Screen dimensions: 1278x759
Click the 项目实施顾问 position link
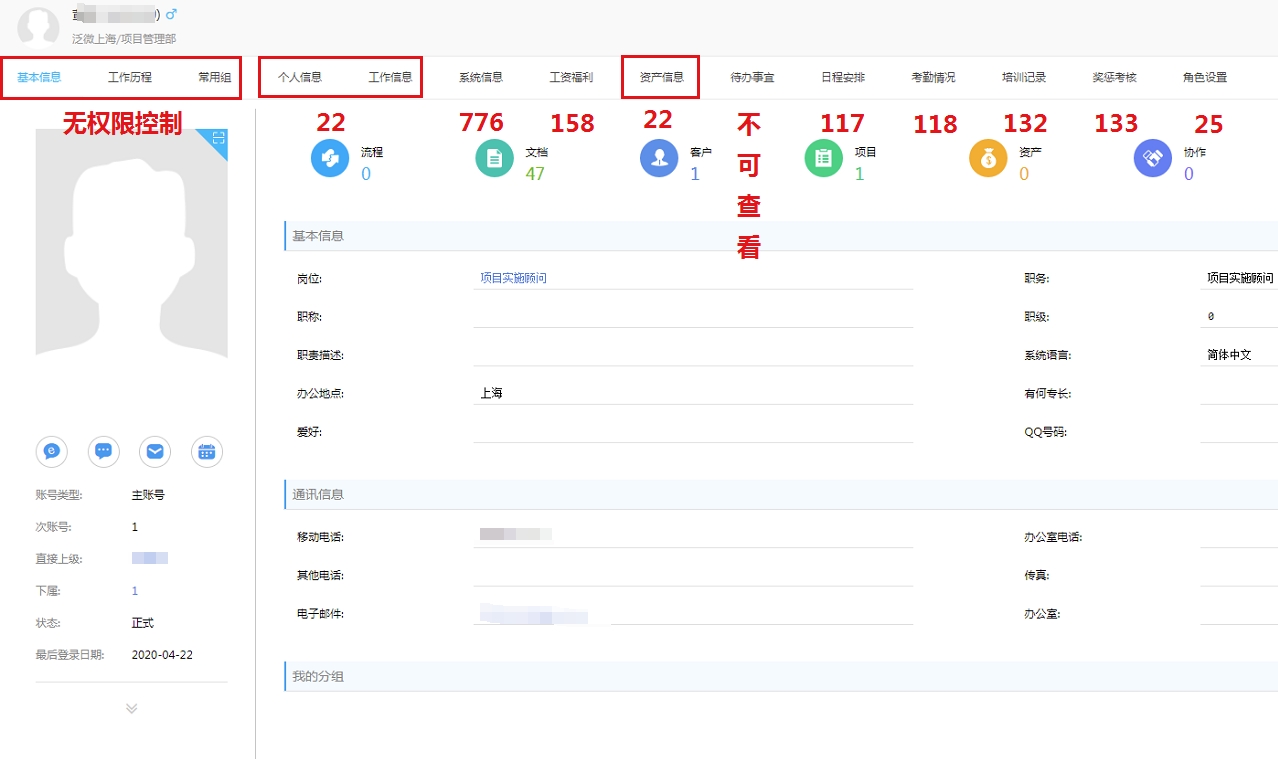click(513, 278)
